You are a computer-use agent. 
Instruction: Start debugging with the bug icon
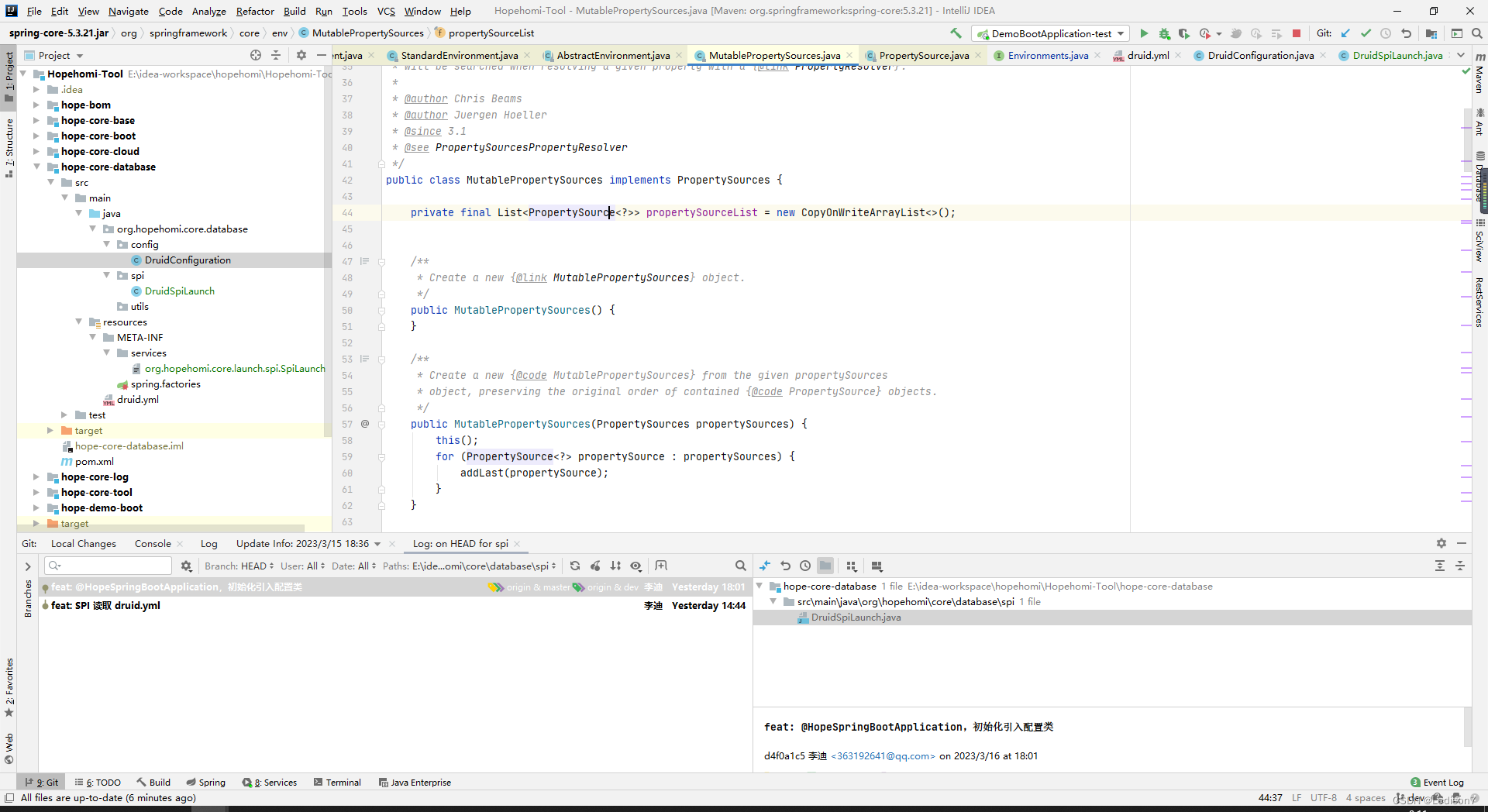coord(1164,33)
